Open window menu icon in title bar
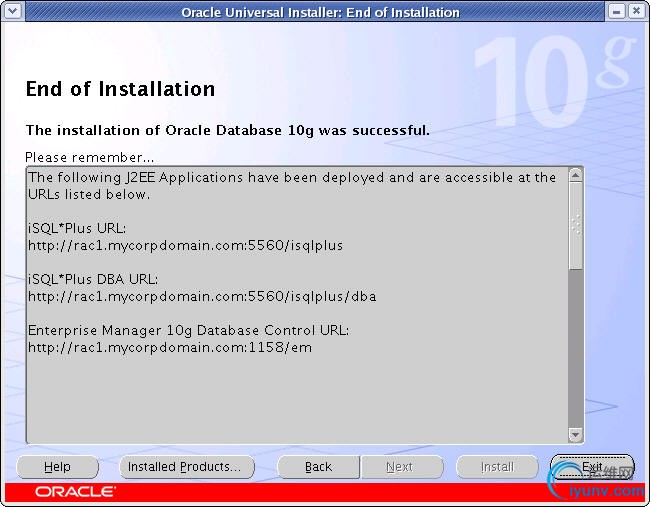Screen dimensions: 650x507 pos(12,10)
